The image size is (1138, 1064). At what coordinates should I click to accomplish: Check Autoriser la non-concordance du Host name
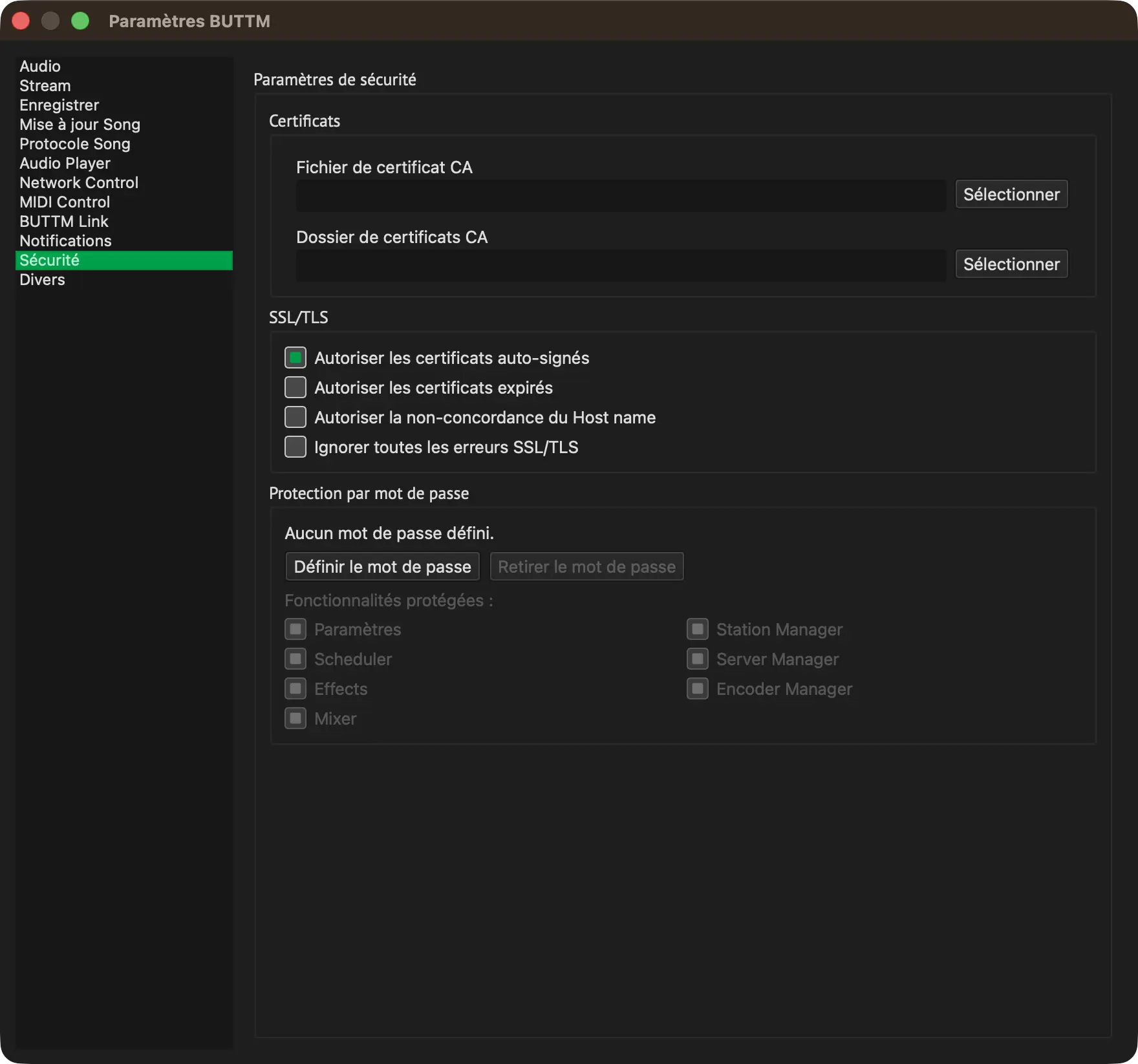tap(295, 417)
